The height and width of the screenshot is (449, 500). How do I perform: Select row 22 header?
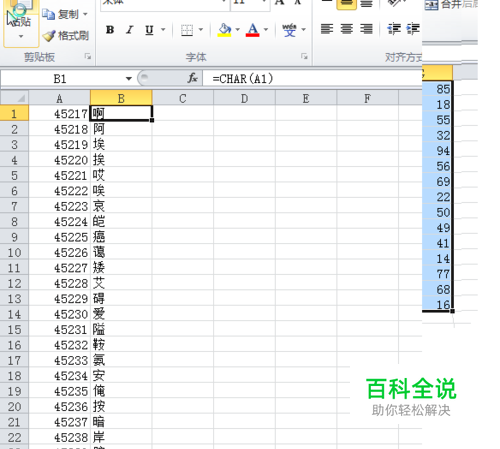[x=14, y=437]
